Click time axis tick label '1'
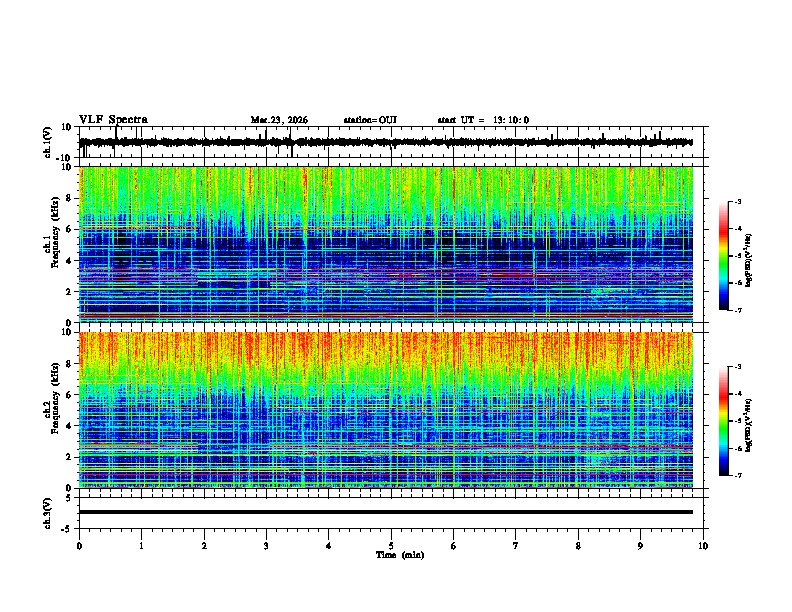 click(x=141, y=546)
